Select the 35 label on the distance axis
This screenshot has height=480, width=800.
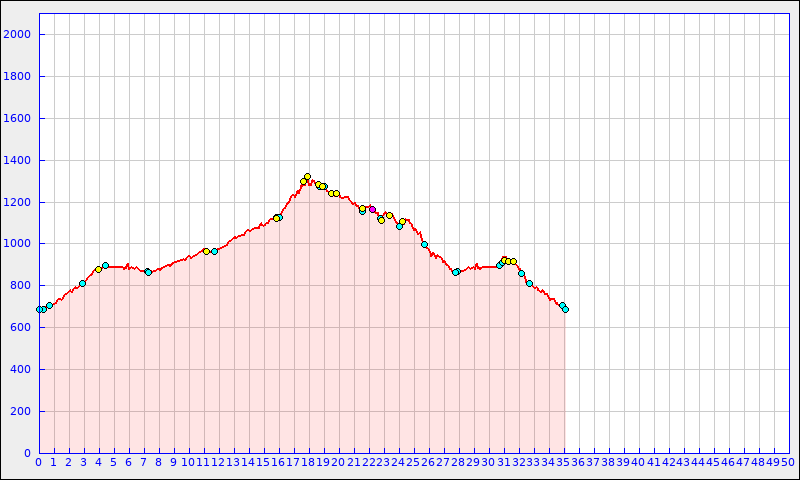[x=562, y=462]
